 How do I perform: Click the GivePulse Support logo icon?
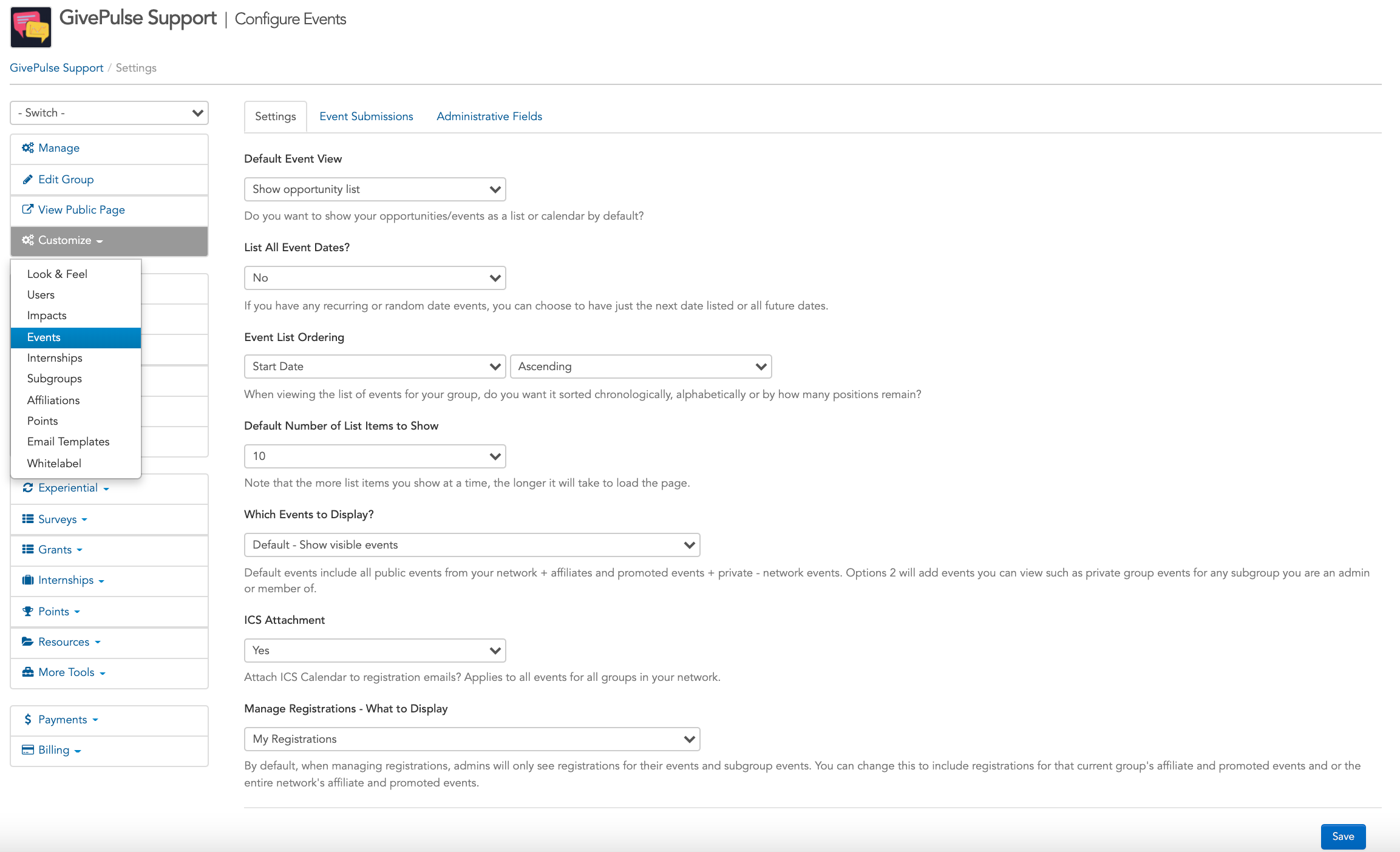31,27
